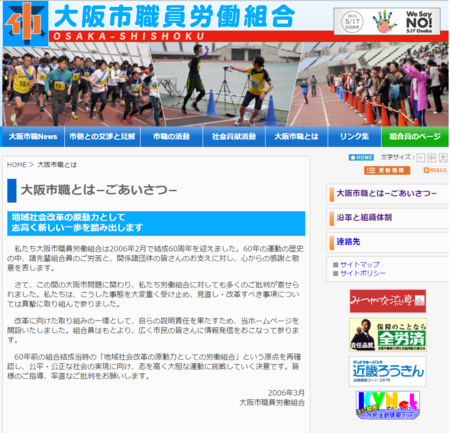The height and width of the screenshot is (433, 450).
Task: Open the サイトマップ link
Action: click(x=360, y=265)
